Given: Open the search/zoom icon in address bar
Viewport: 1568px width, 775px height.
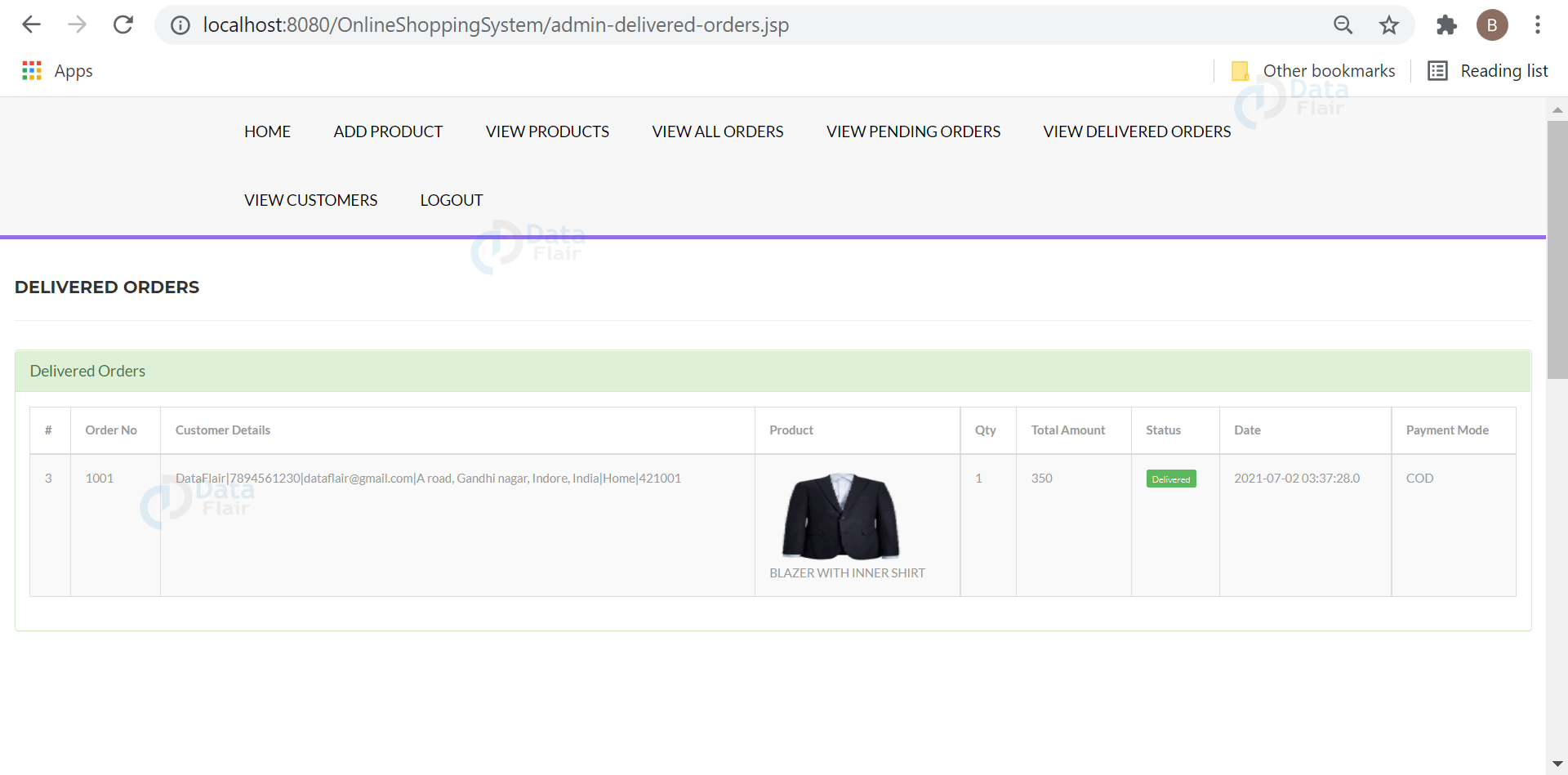Looking at the screenshot, I should click(1343, 24).
